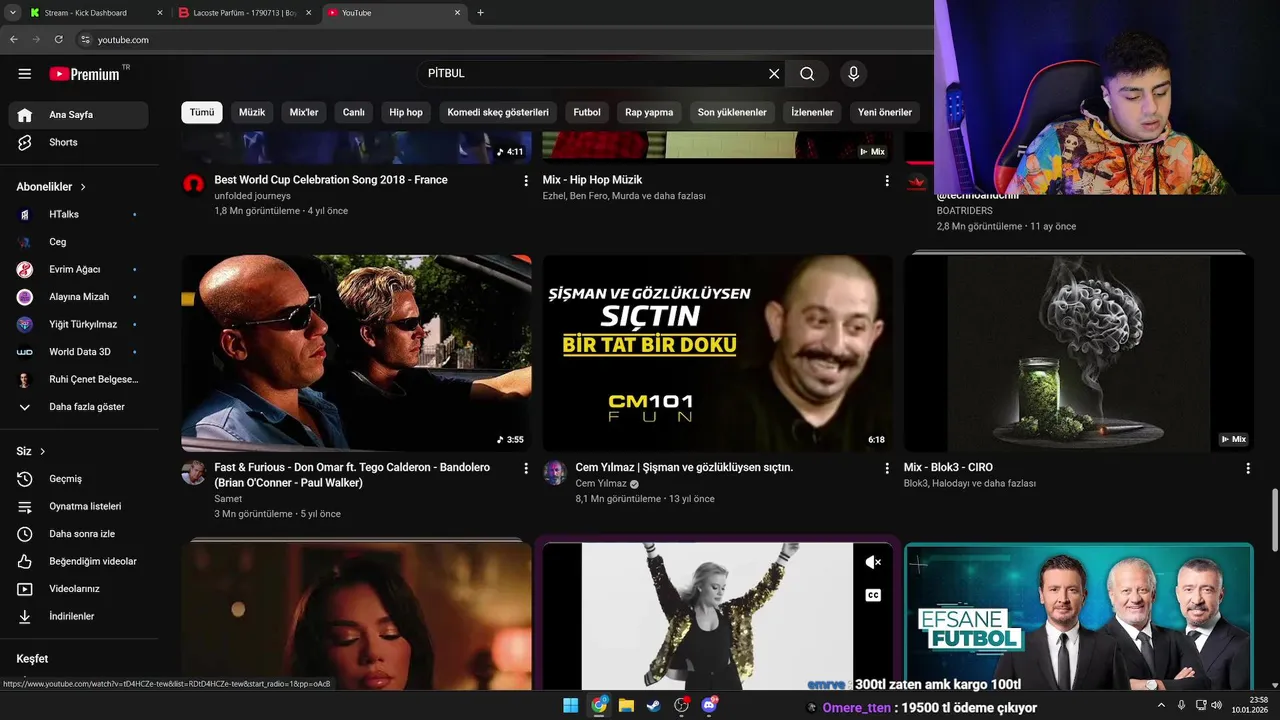Switch to Lacoste Parfüm browser tab
This screenshot has width=1280, height=720.
(x=244, y=13)
